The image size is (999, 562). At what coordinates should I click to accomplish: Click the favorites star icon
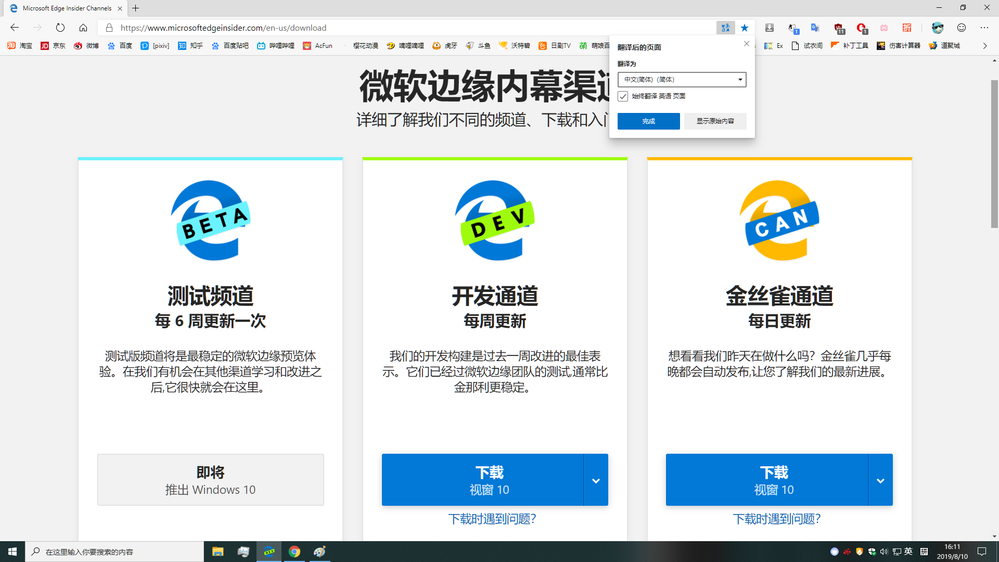tap(744, 28)
